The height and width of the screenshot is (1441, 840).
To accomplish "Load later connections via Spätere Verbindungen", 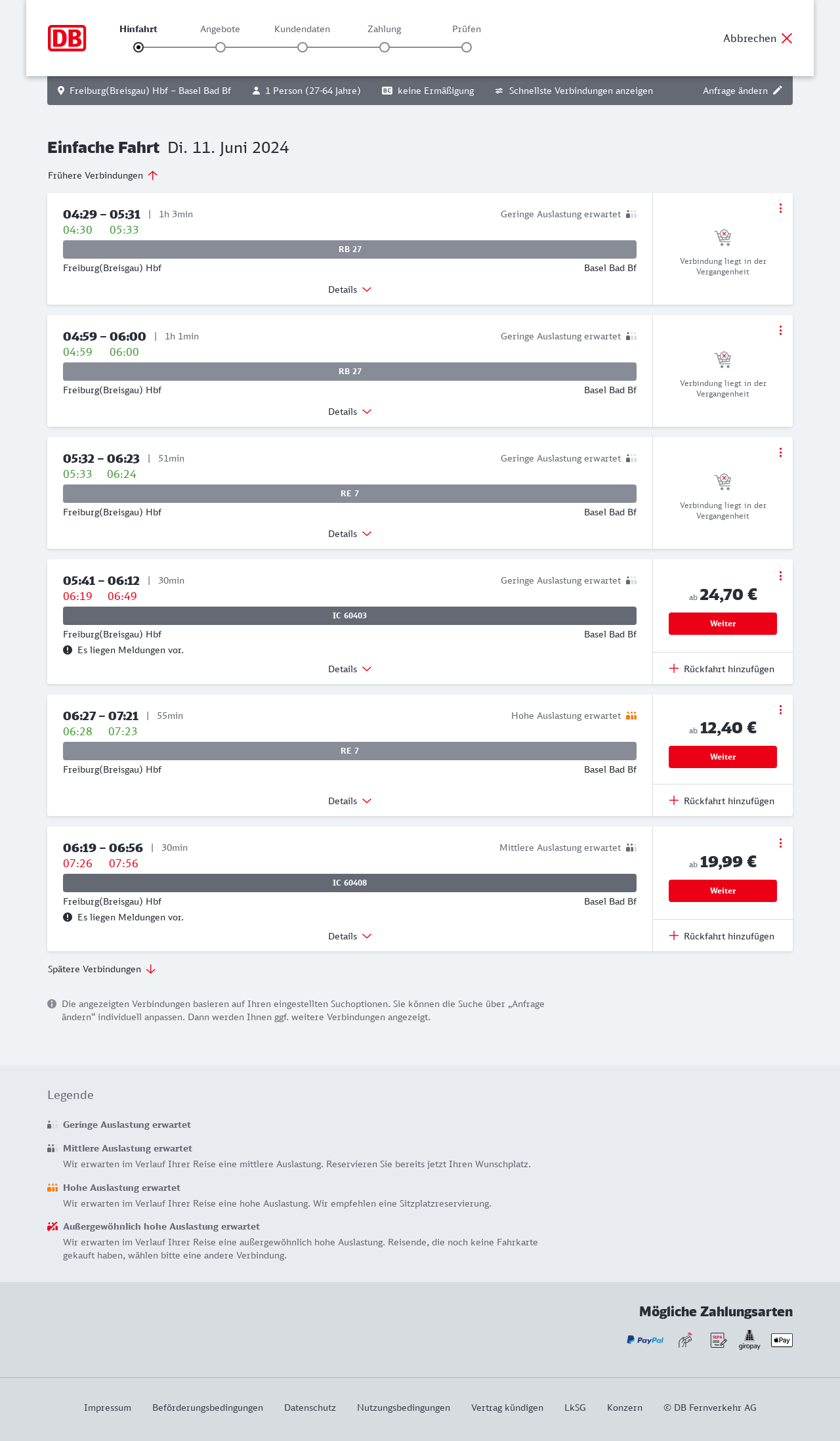I will (x=101, y=969).
